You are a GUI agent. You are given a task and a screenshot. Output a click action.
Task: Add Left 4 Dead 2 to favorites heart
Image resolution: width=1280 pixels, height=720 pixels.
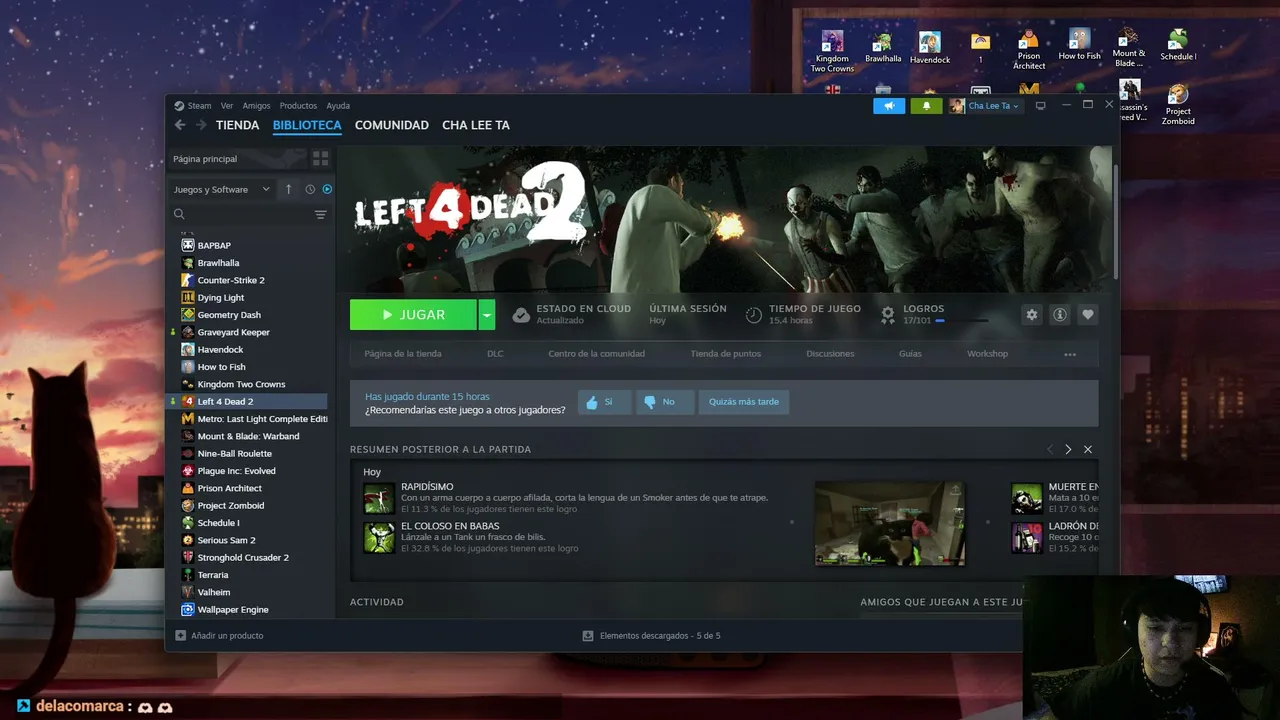[1088, 314]
